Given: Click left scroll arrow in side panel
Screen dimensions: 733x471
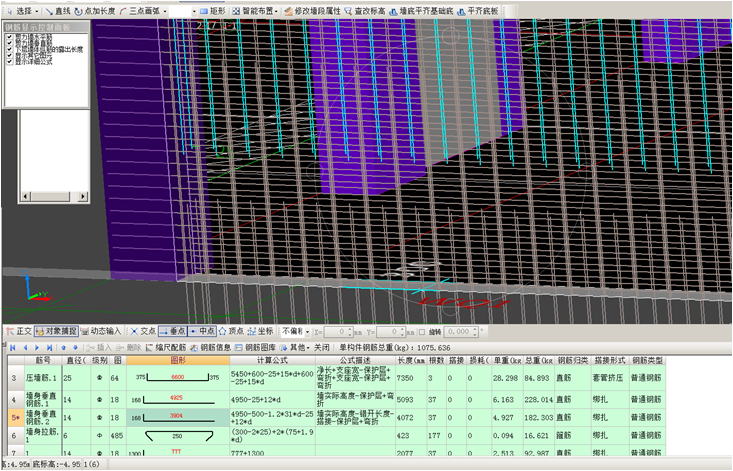Looking at the screenshot, I should pyautogui.click(x=26, y=197).
